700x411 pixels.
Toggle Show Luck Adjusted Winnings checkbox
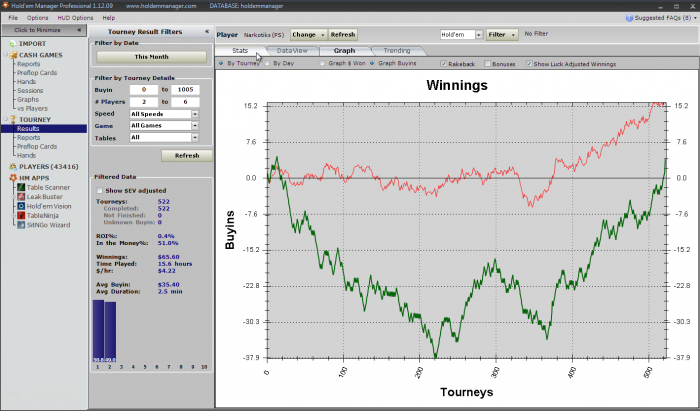(x=529, y=64)
